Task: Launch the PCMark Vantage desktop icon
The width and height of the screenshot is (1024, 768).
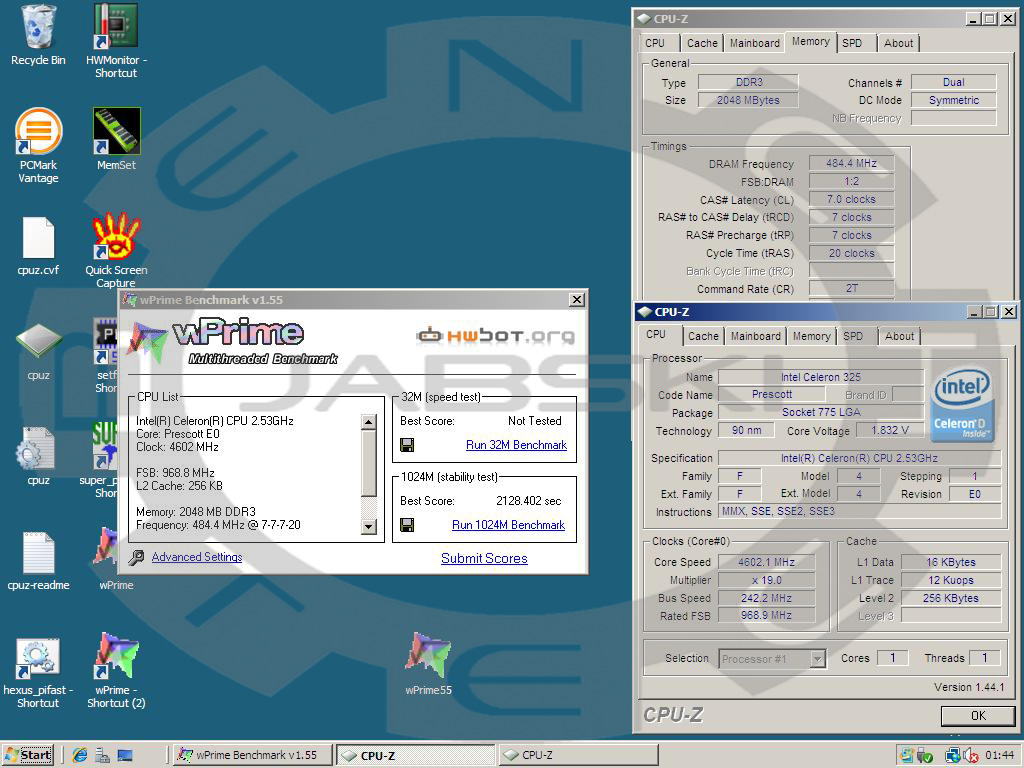Action: click(x=38, y=131)
